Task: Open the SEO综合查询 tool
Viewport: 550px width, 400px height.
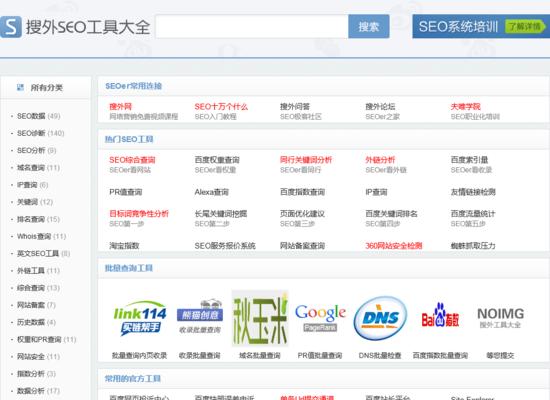Action: (x=132, y=160)
